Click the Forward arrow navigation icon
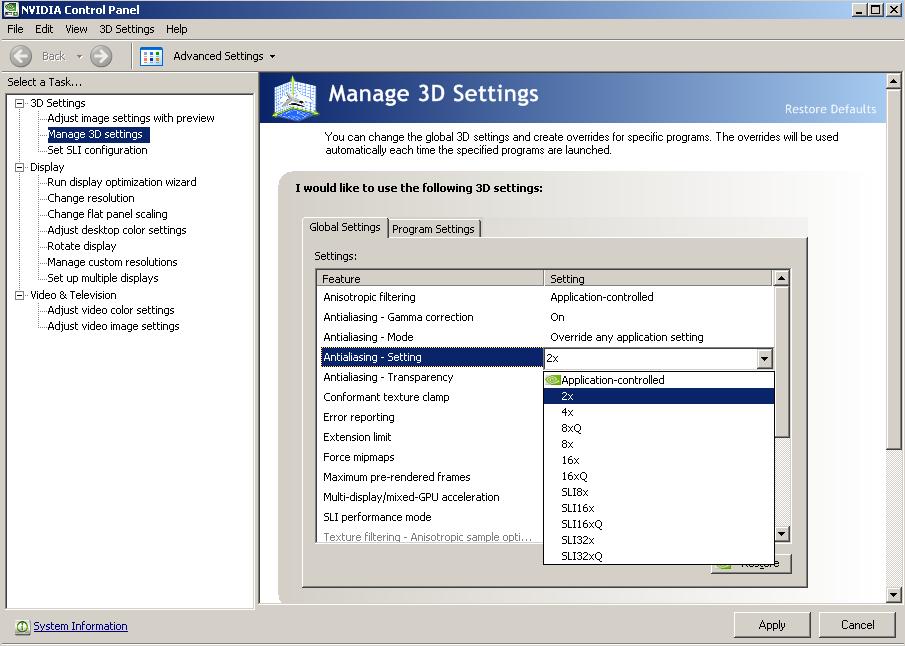The height and width of the screenshot is (646, 905). pyautogui.click(x=101, y=56)
